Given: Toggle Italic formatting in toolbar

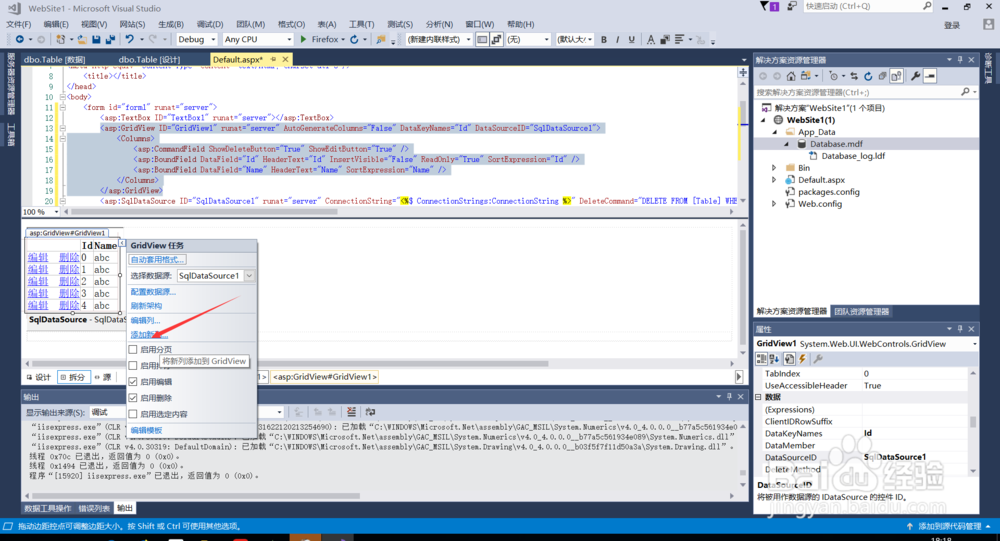Looking at the screenshot, I should point(617,40).
